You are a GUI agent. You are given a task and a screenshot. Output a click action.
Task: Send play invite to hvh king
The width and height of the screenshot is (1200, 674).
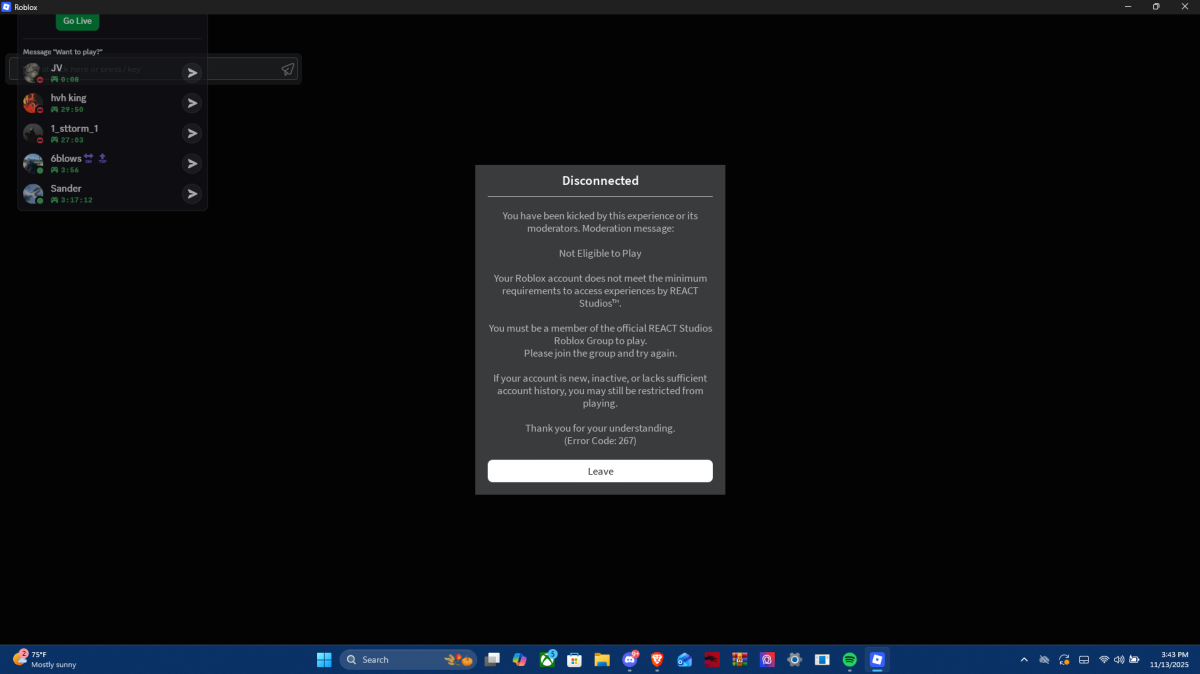click(x=192, y=103)
